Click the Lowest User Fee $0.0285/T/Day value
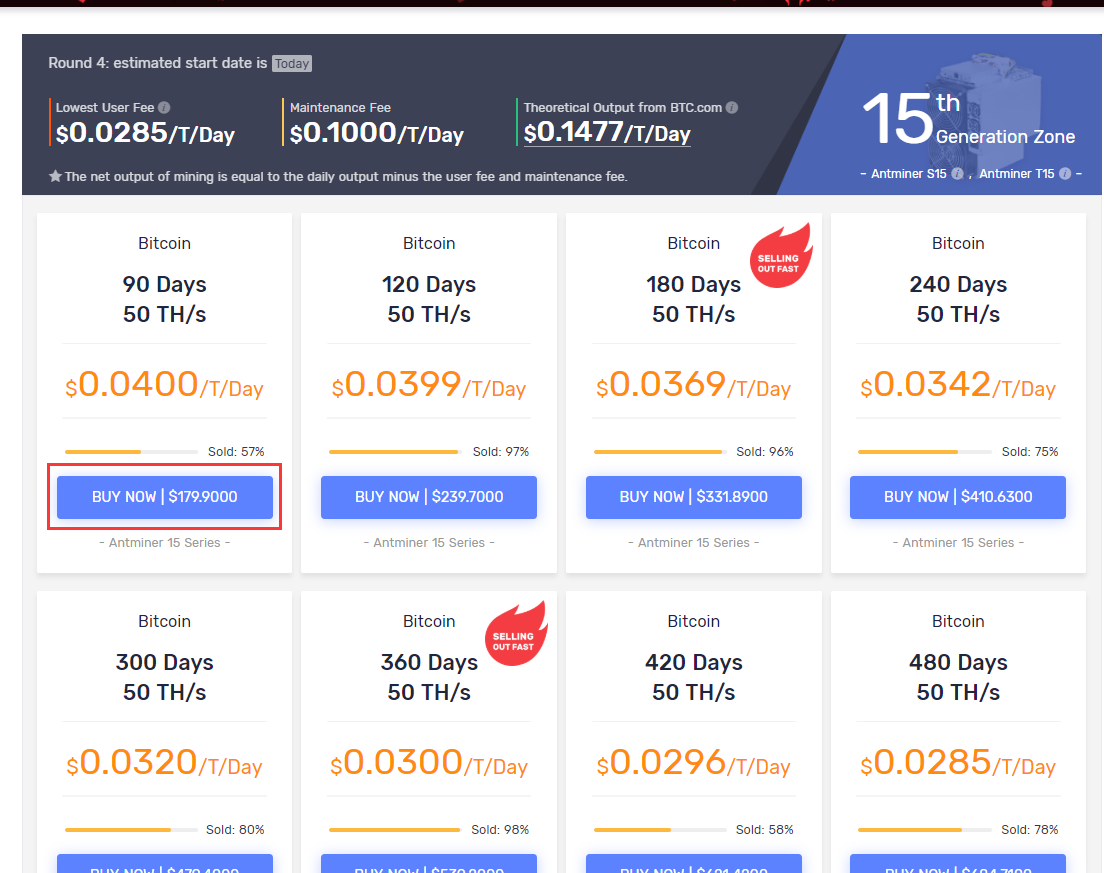 (x=145, y=133)
